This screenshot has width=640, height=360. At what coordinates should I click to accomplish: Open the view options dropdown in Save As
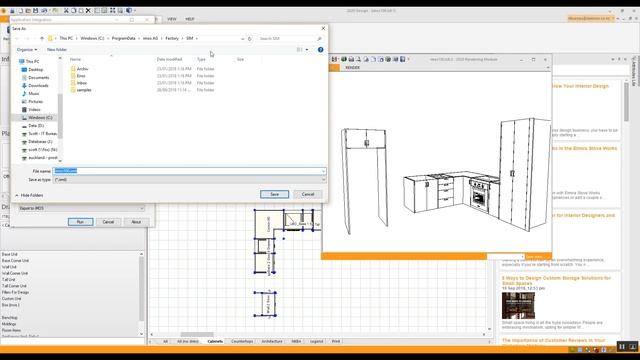[307, 49]
